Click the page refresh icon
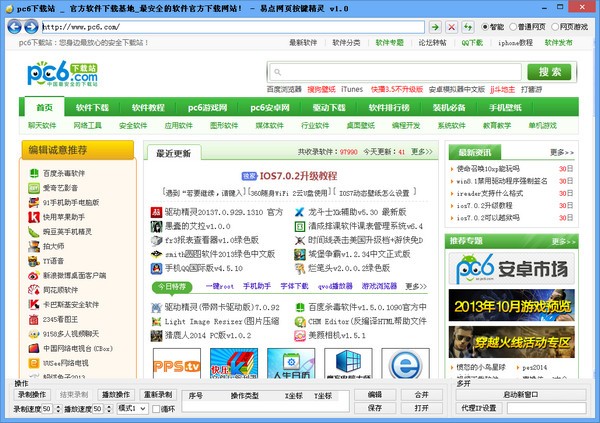 [468, 27]
